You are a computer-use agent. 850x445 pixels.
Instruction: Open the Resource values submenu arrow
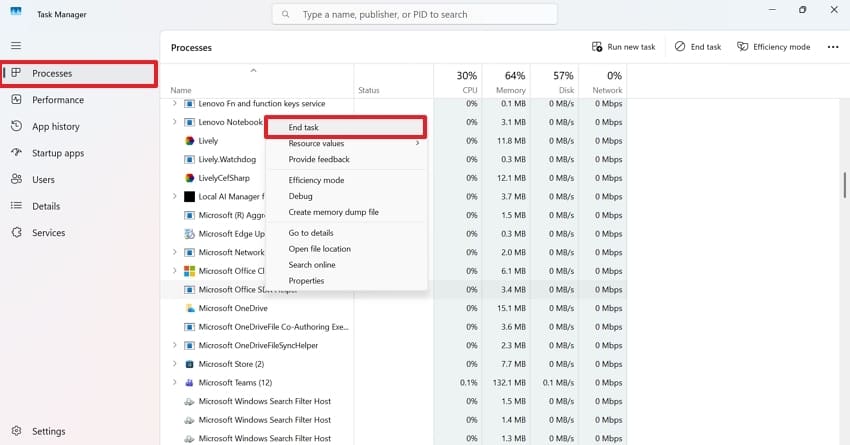[417, 143]
